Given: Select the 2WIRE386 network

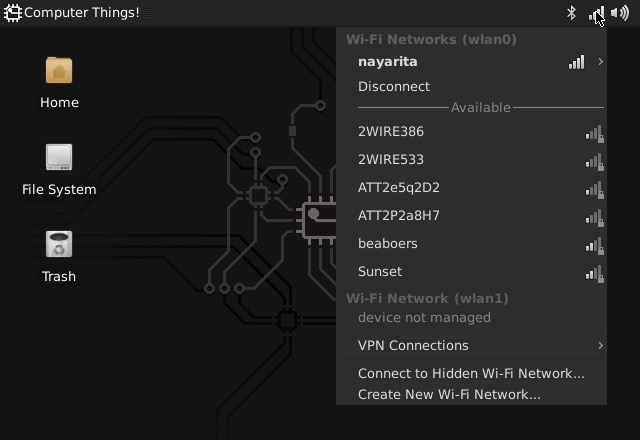Looking at the screenshot, I should 391,132.
